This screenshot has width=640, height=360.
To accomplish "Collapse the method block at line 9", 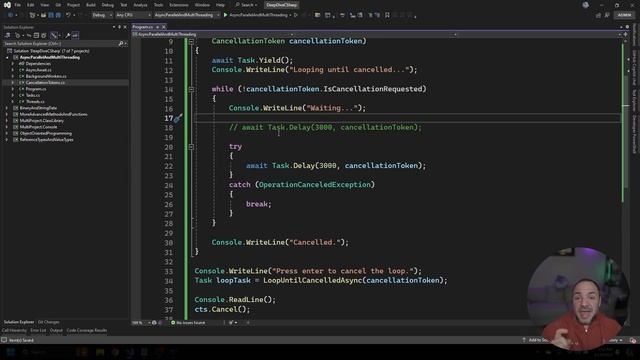I will pyautogui.click(x=191, y=41).
